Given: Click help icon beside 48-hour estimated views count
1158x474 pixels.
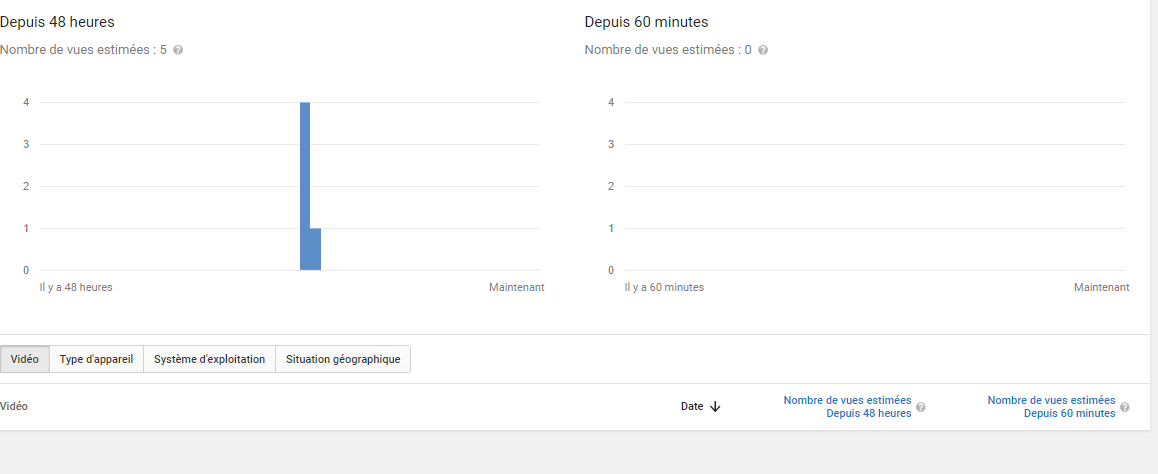Looking at the screenshot, I should [178, 50].
